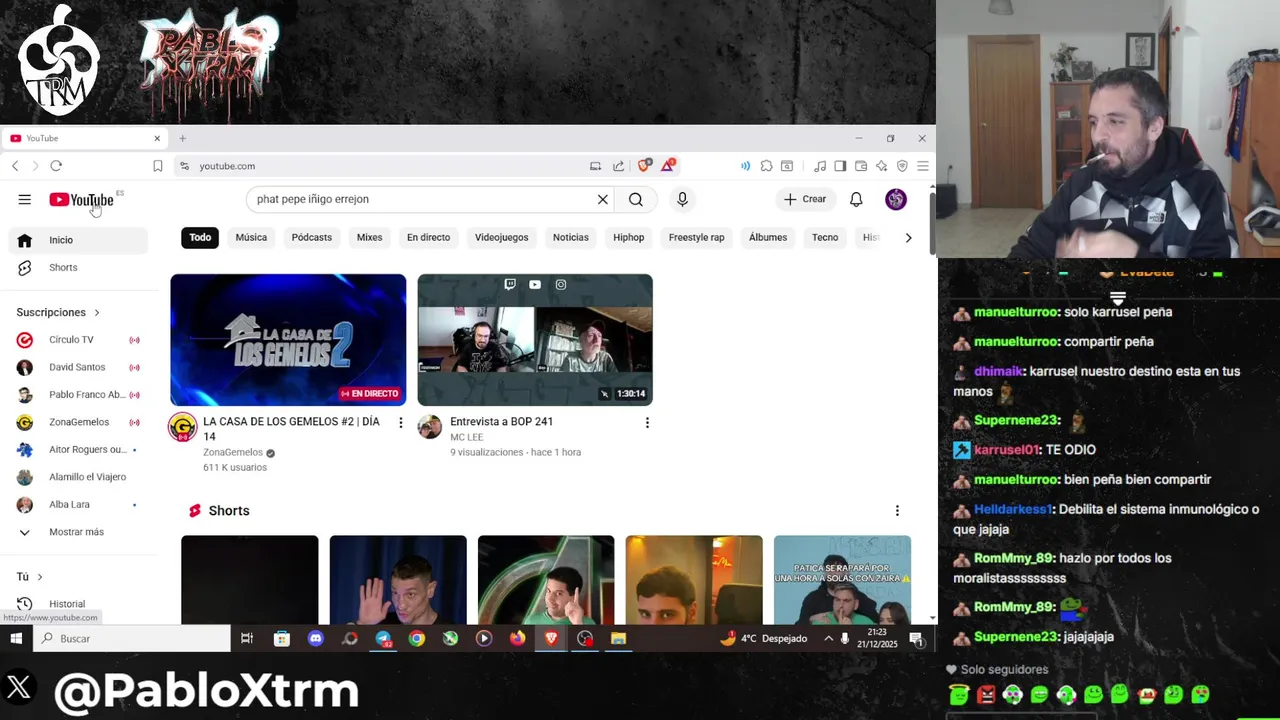This screenshot has height=720, width=1280.
Task: Click the taskbar Buscar search box
Action: [x=132, y=638]
